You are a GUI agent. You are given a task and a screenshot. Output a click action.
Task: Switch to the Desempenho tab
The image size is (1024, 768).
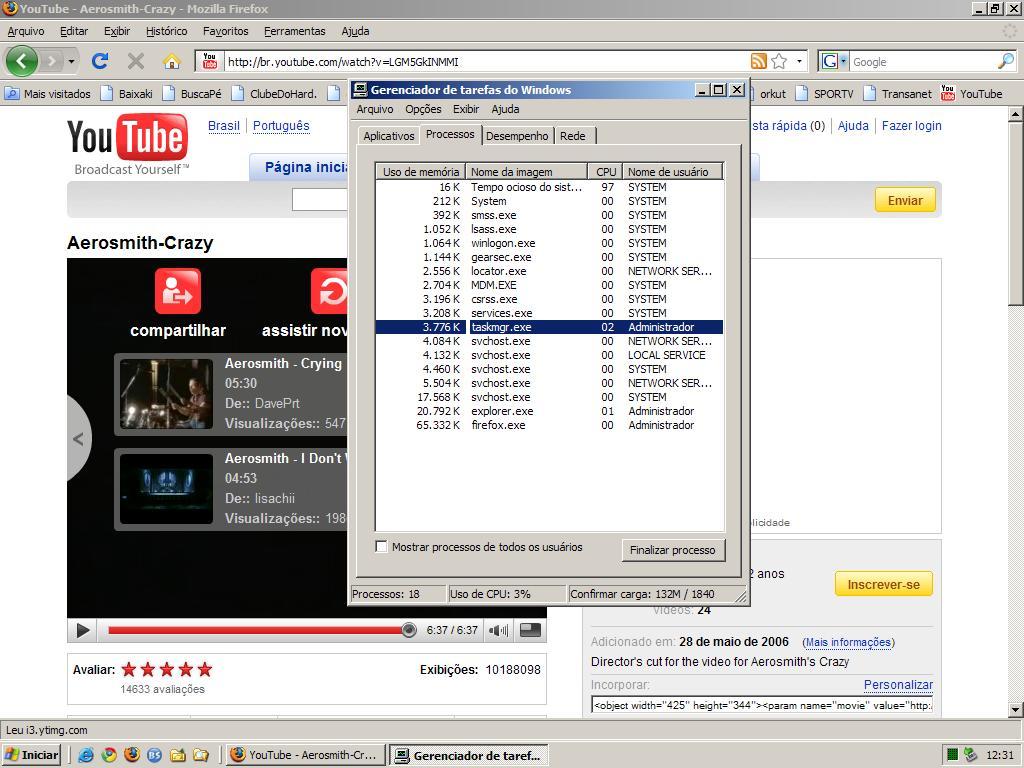(x=517, y=136)
